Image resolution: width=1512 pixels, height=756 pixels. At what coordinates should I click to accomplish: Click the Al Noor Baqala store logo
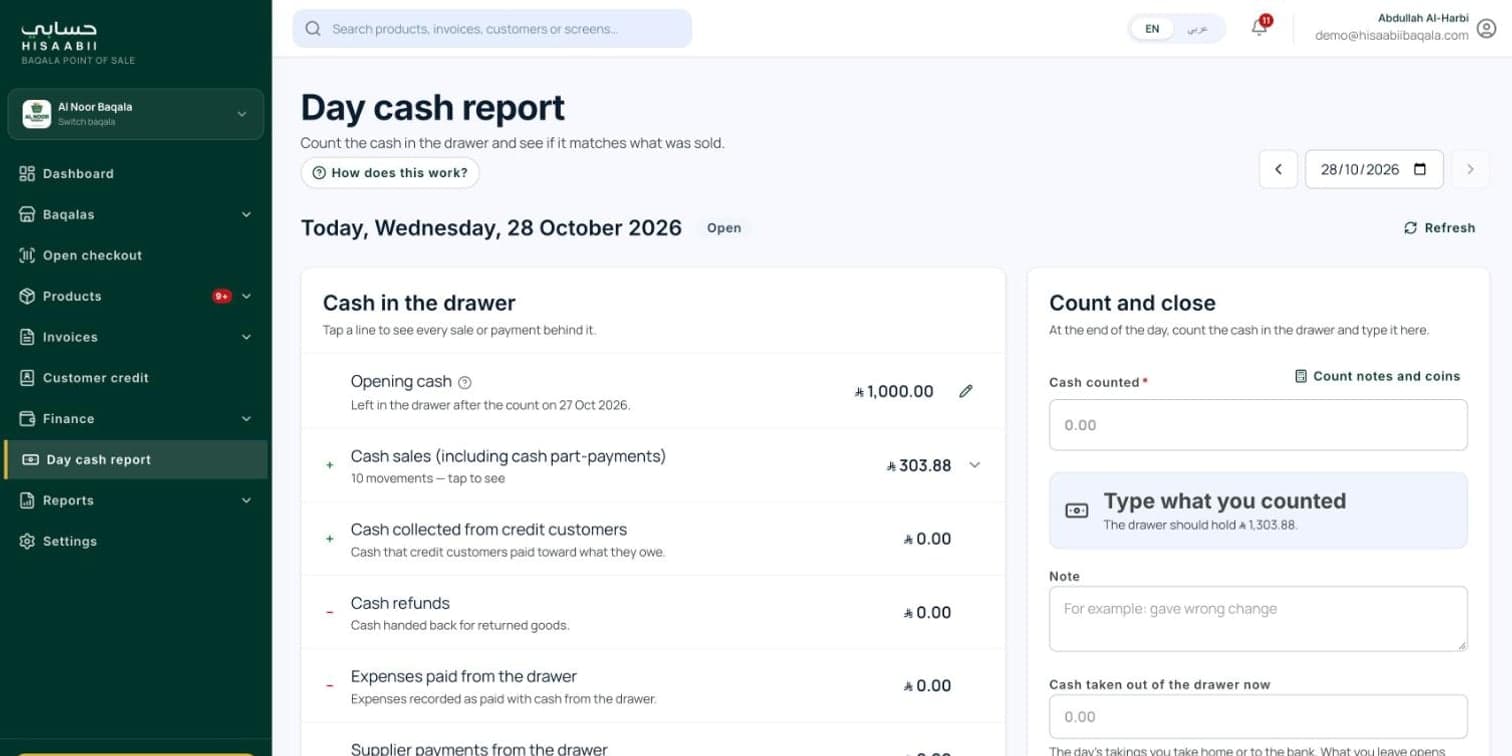37,113
